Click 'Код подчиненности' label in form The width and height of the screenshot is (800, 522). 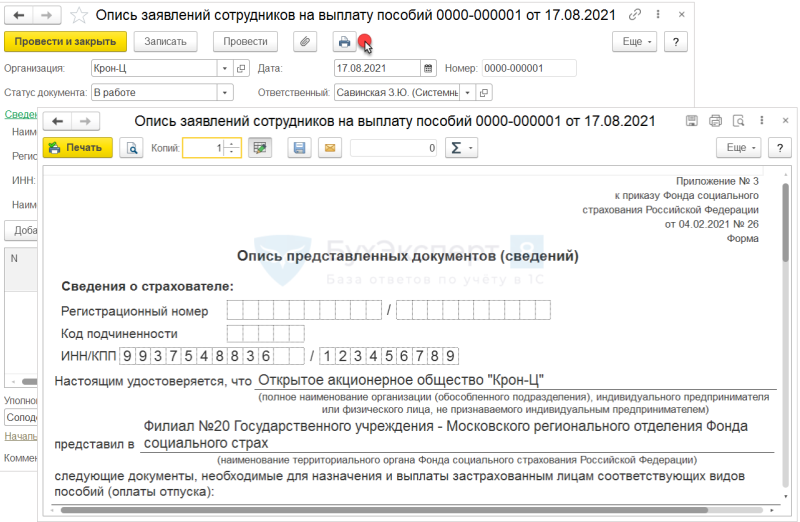pos(119,334)
